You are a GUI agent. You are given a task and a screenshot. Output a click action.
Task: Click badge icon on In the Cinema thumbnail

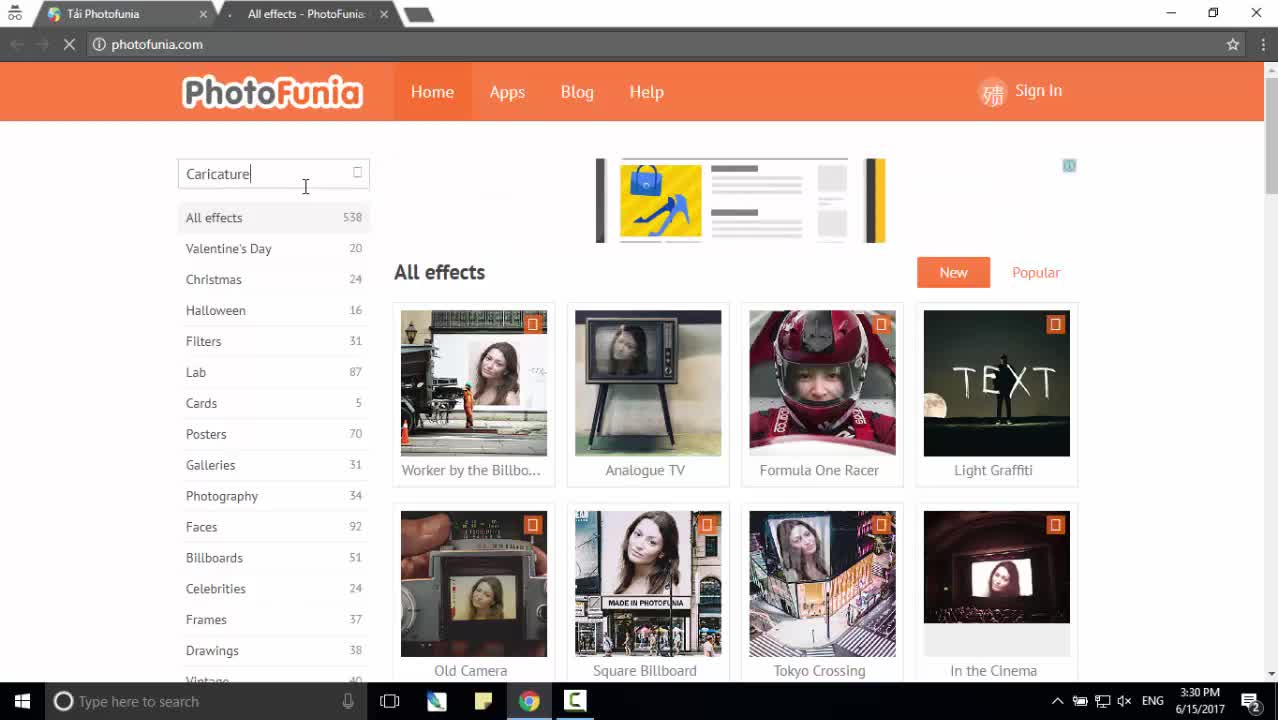pyautogui.click(x=1055, y=524)
